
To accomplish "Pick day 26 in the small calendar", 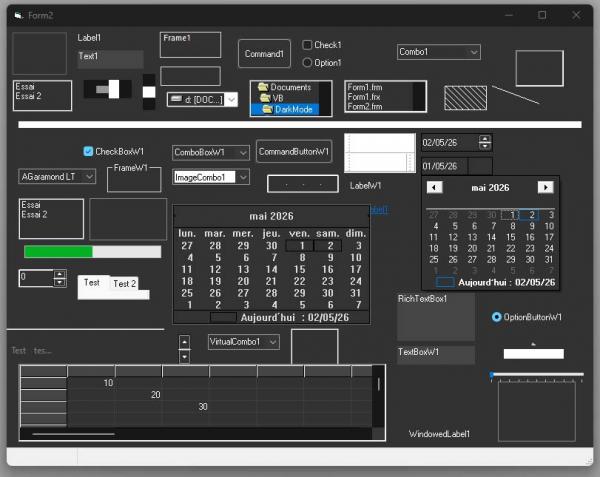I will click(453, 259).
